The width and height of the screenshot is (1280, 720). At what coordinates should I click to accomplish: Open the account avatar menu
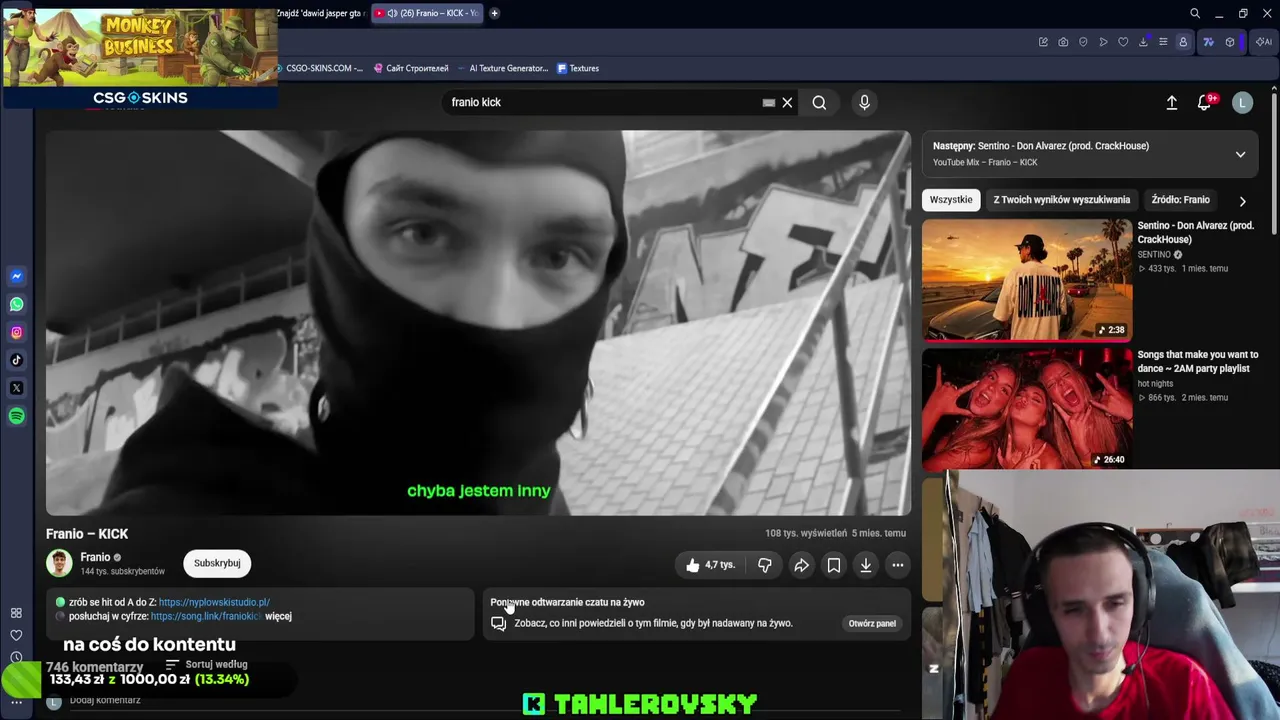1242,102
